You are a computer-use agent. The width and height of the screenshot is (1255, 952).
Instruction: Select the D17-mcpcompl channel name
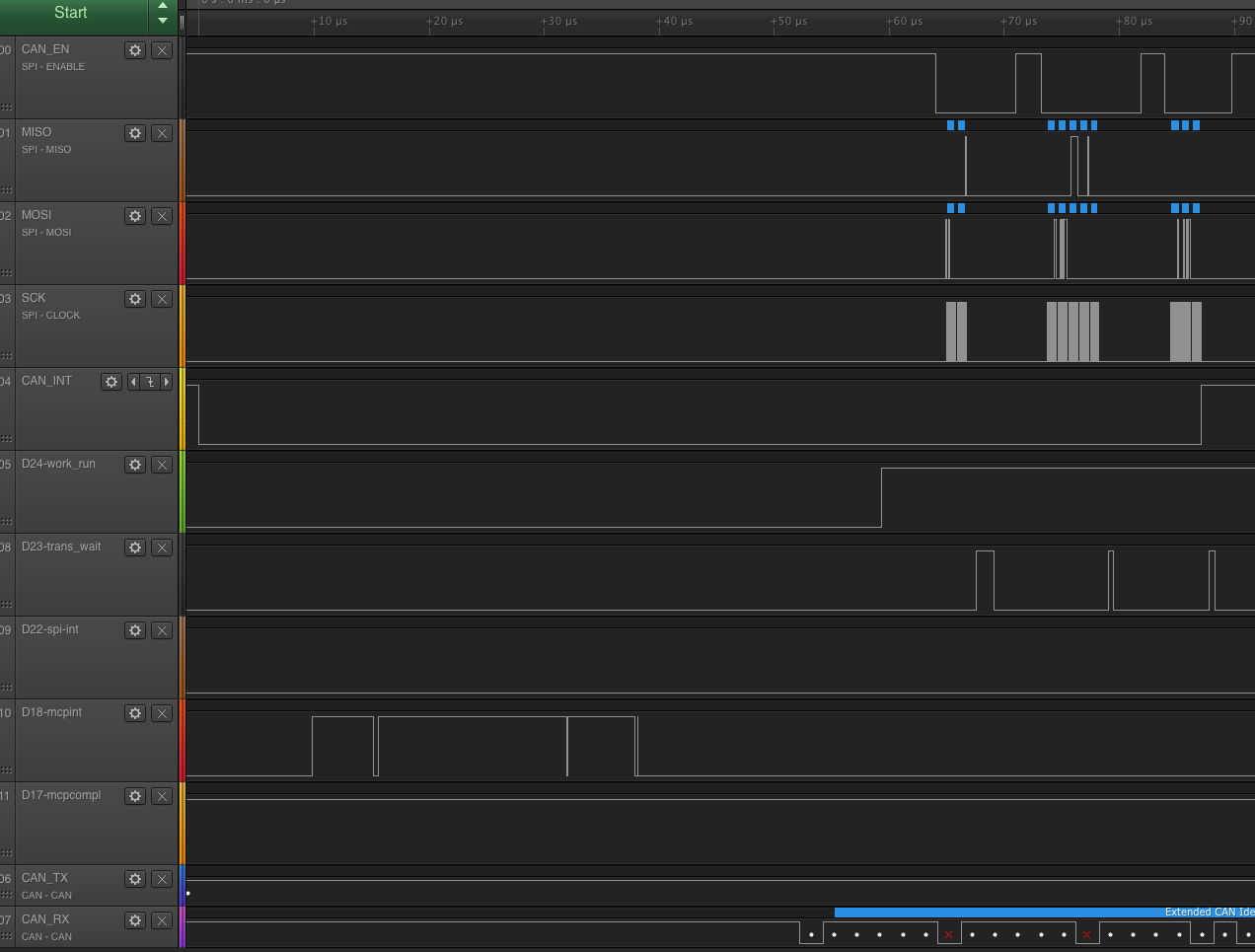(61, 795)
